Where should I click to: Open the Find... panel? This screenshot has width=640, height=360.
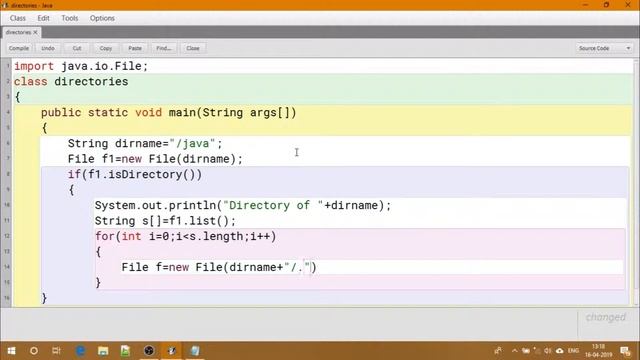tap(164, 48)
